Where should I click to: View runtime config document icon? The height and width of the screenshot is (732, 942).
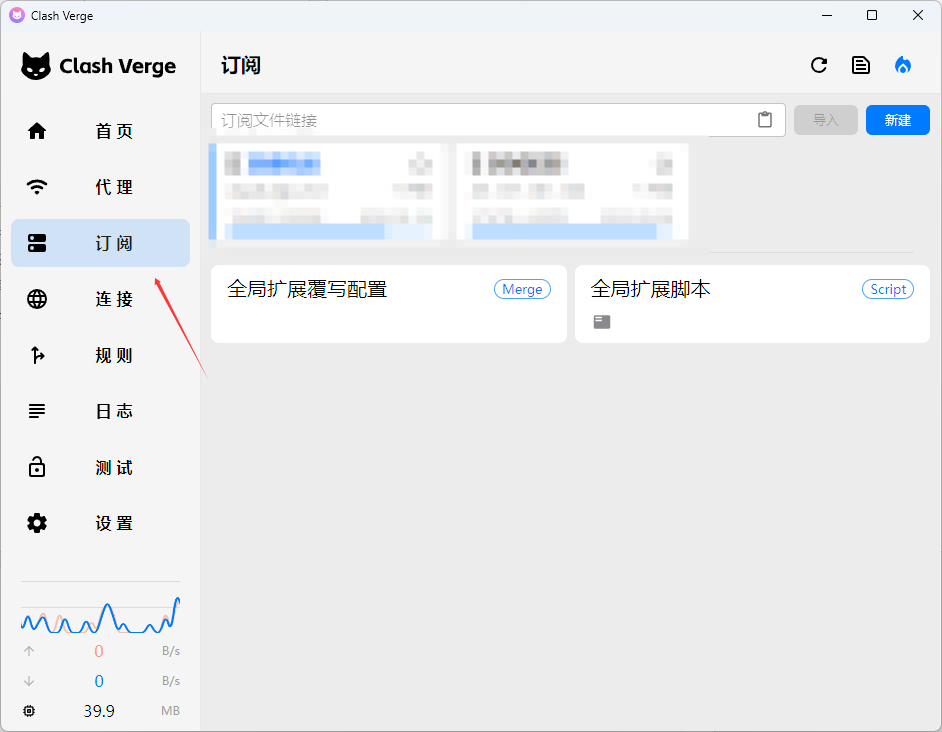[861, 65]
